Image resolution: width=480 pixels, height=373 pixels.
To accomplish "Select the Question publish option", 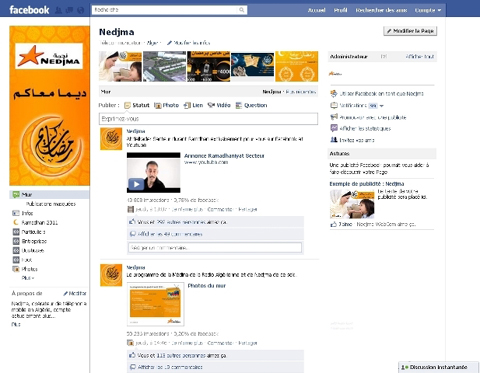I will (x=251, y=105).
